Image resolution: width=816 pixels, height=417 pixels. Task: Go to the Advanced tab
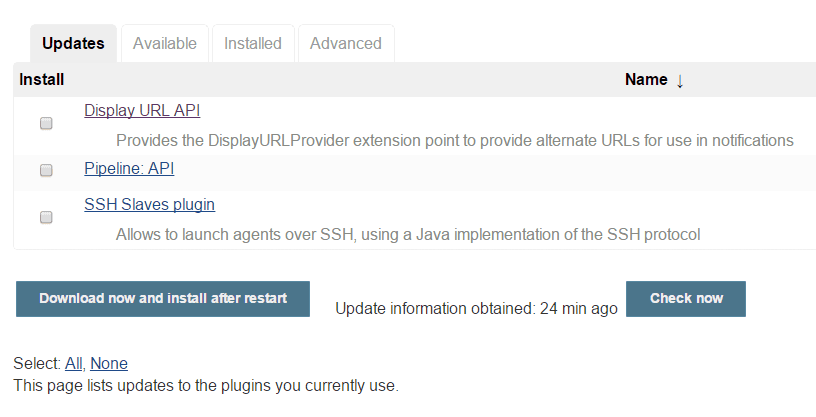[x=346, y=43]
